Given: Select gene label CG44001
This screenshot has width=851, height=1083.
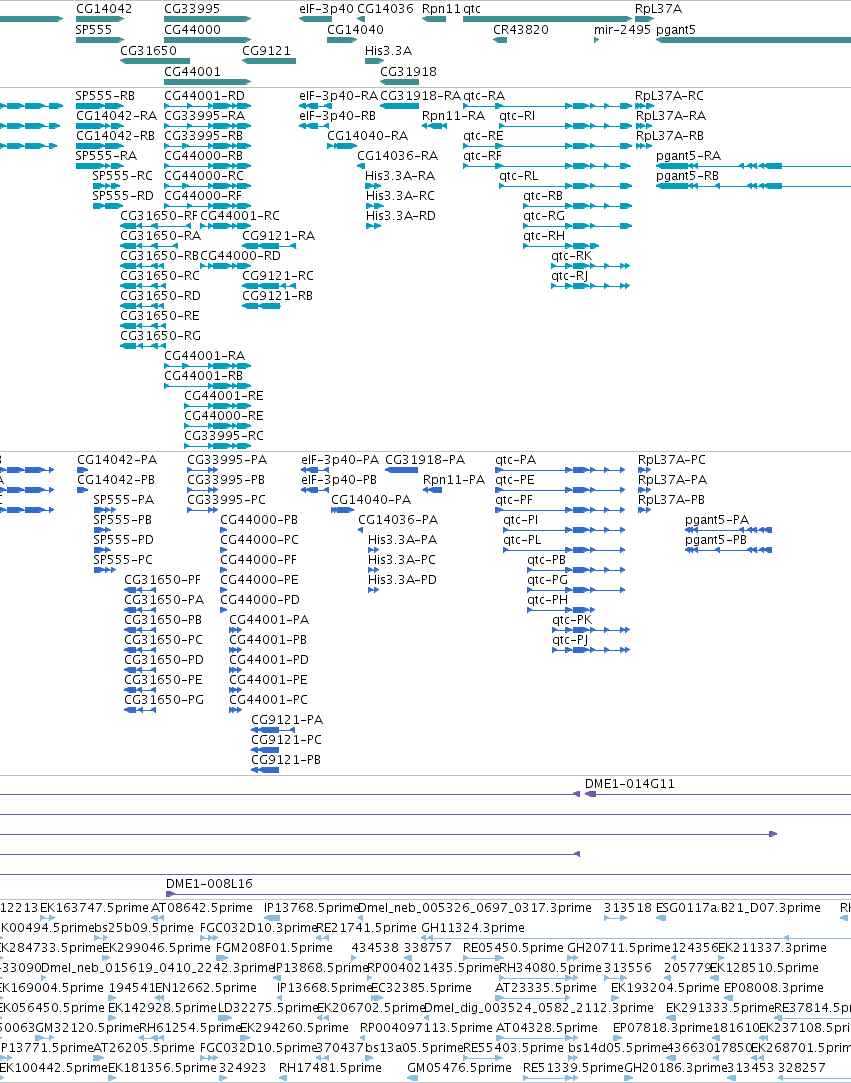Looking at the screenshot, I should click(x=193, y=71).
